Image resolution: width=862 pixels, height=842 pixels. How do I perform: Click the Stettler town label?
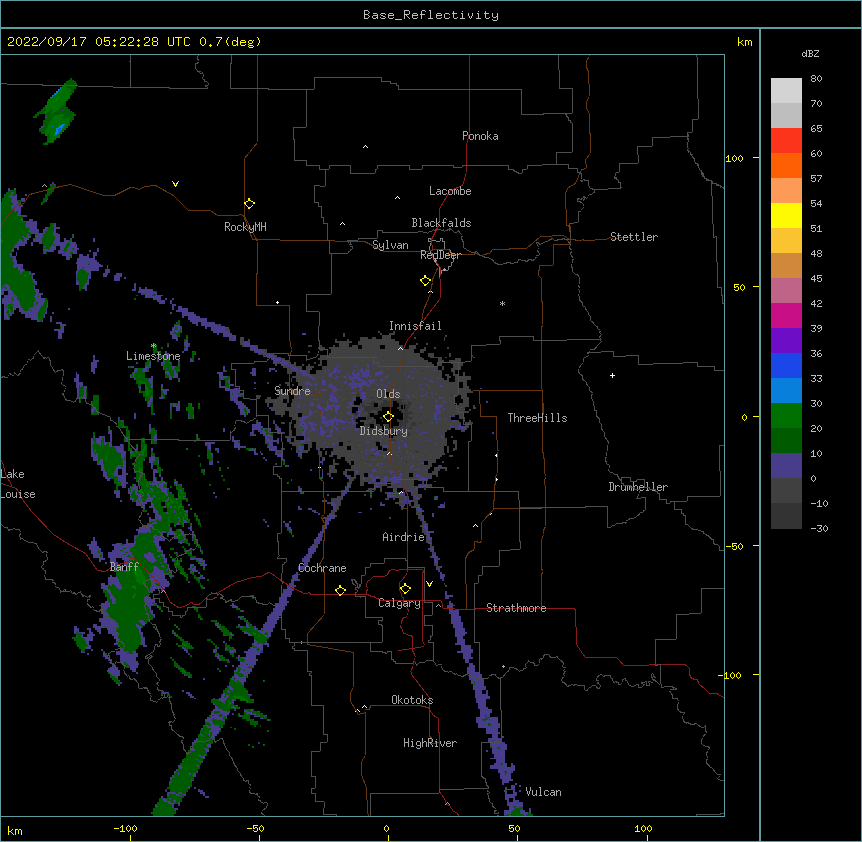coord(634,237)
